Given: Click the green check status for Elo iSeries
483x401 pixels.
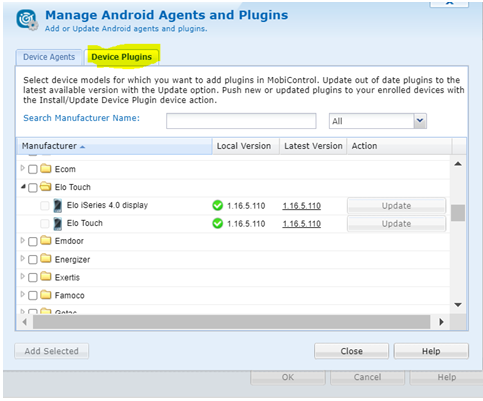Looking at the screenshot, I should (x=218, y=206).
